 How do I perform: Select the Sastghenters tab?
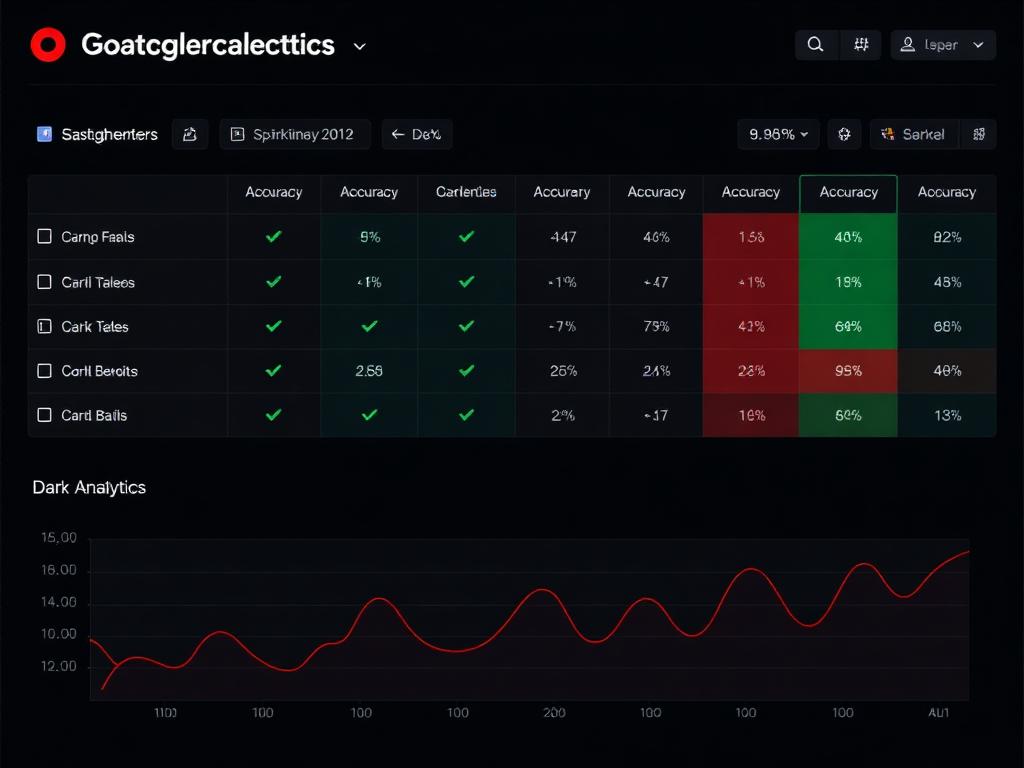[x=97, y=134]
